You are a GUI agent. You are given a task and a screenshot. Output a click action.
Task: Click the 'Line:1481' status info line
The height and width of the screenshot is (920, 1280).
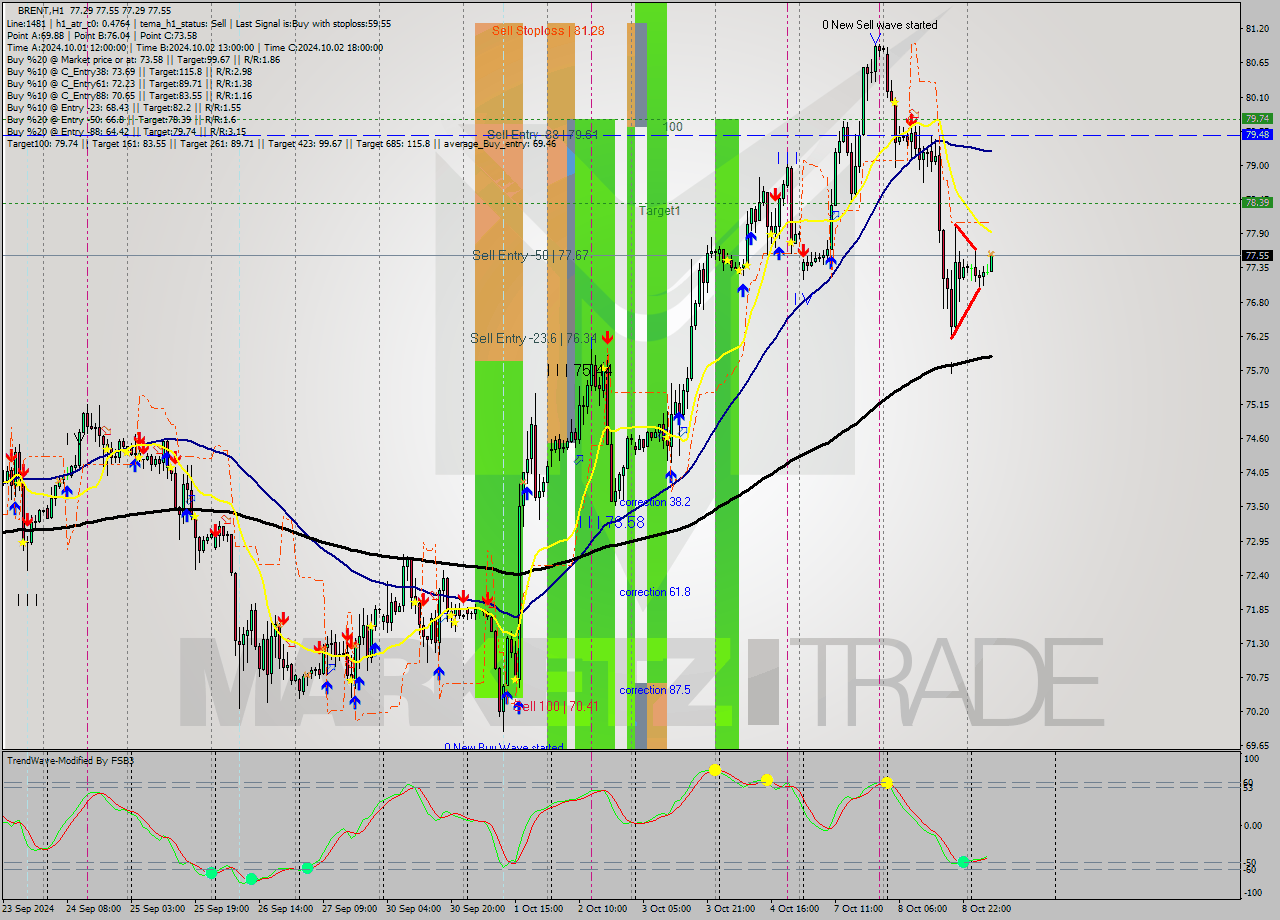(199, 23)
